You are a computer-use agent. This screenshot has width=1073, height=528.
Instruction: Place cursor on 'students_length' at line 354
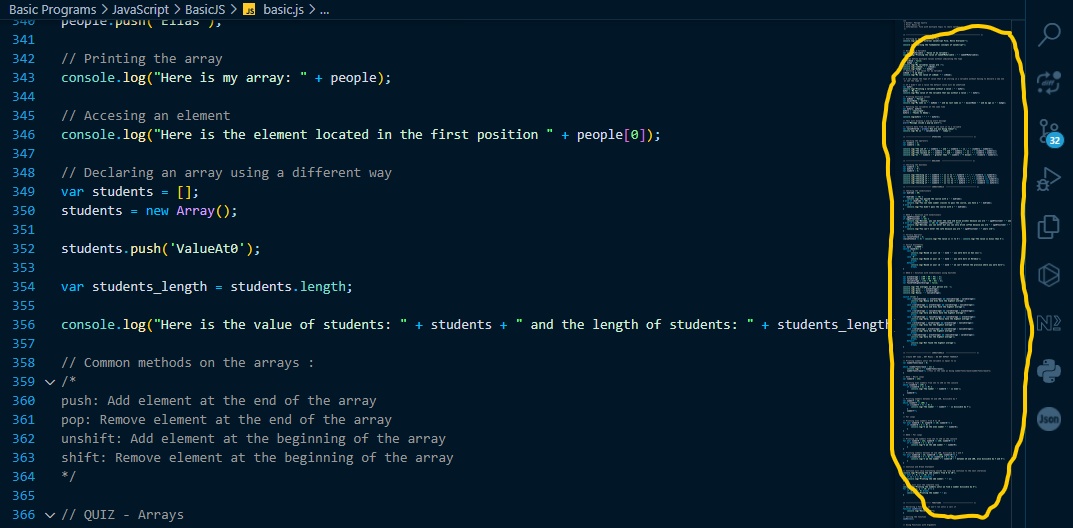(x=149, y=287)
